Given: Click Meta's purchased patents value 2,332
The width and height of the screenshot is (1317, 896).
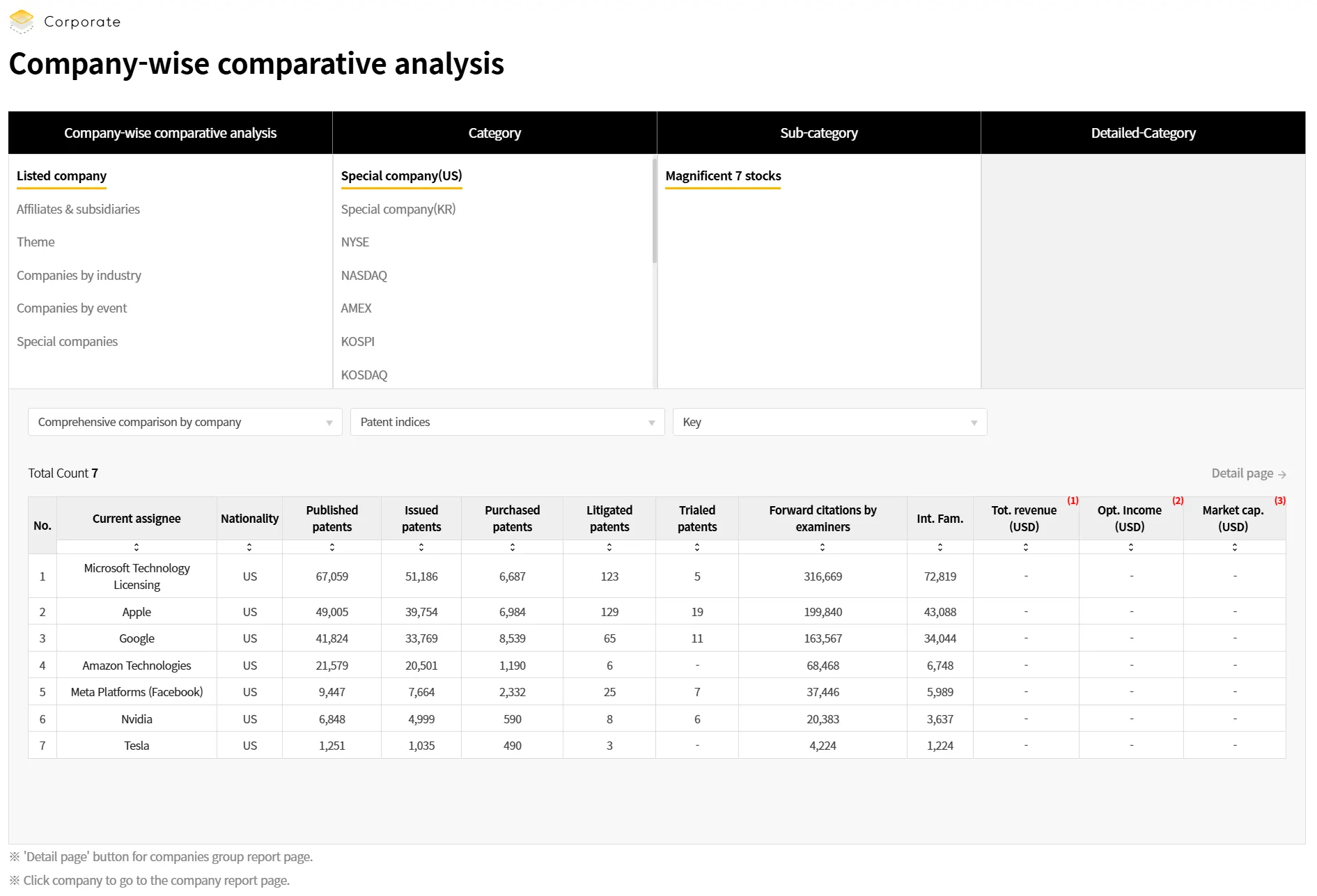Looking at the screenshot, I should tap(513, 692).
